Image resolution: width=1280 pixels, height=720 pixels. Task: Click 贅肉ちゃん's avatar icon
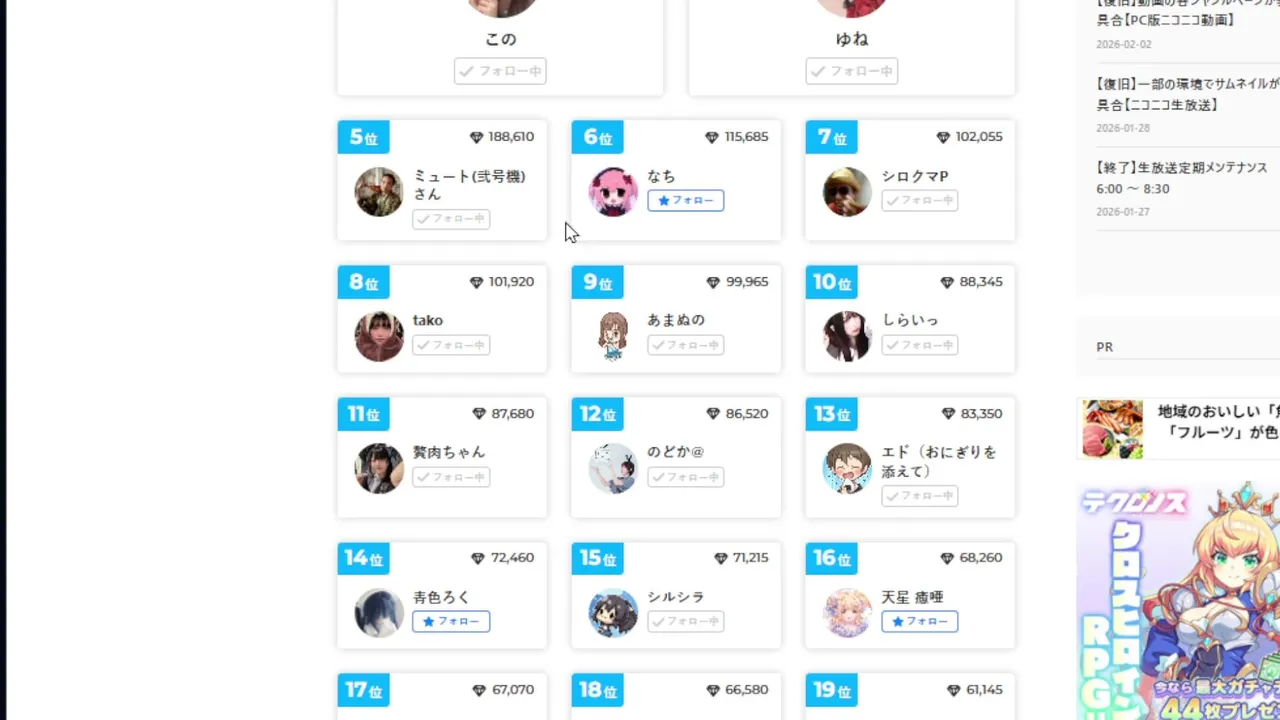(x=379, y=468)
